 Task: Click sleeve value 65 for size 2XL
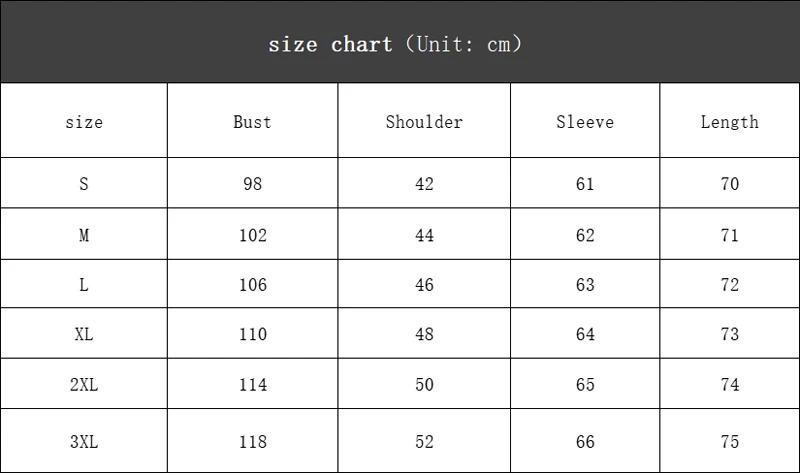pyautogui.click(x=585, y=384)
